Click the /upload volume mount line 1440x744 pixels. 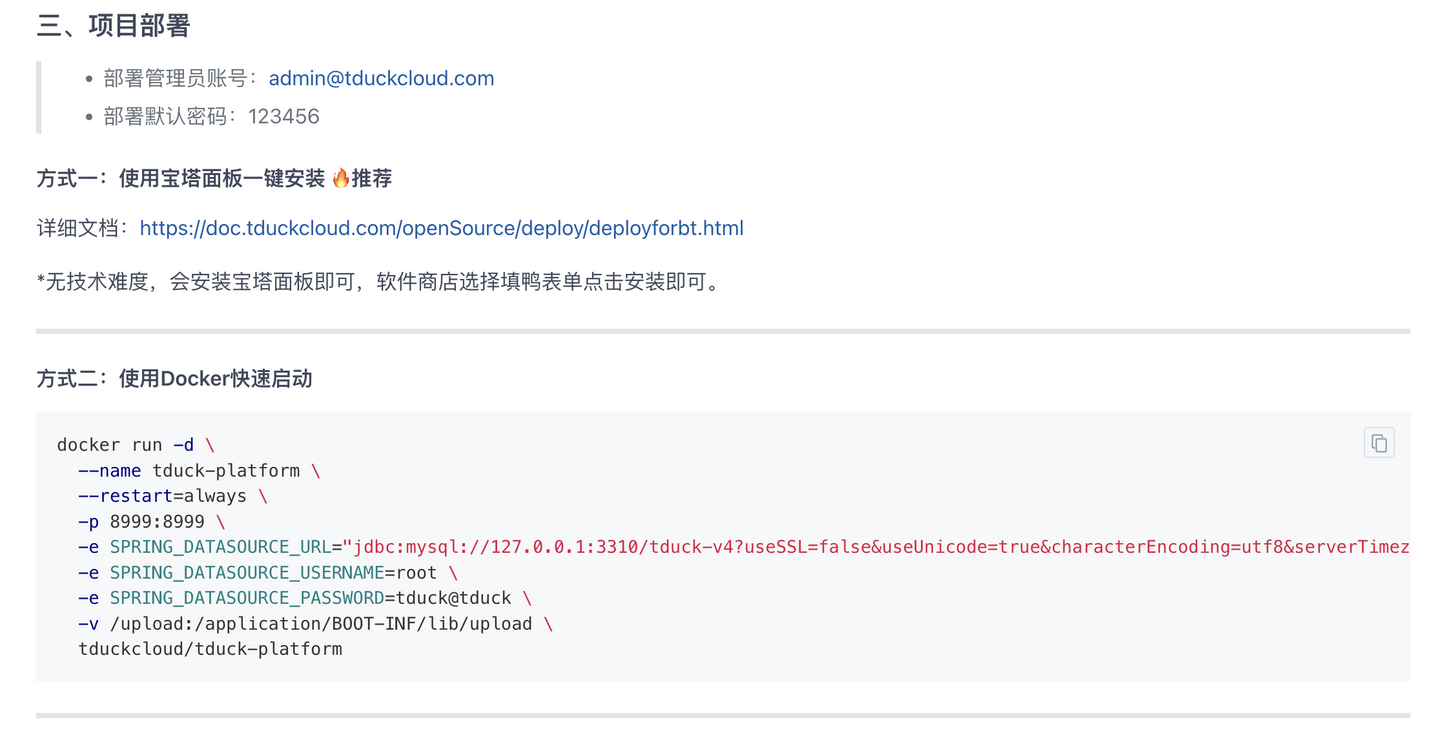[316, 624]
